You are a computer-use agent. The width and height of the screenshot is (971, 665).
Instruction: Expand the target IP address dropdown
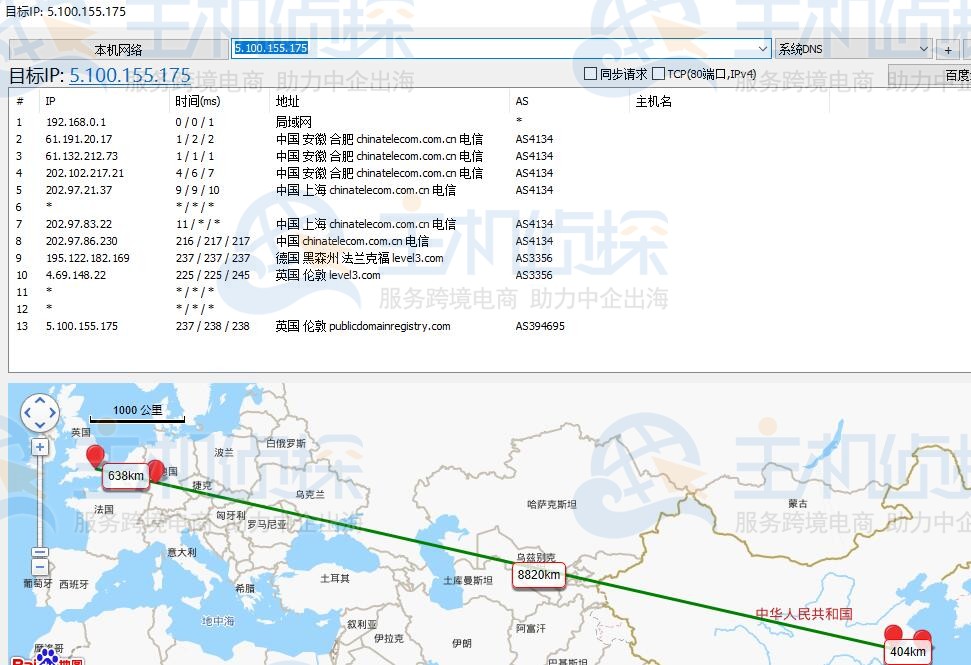[764, 48]
